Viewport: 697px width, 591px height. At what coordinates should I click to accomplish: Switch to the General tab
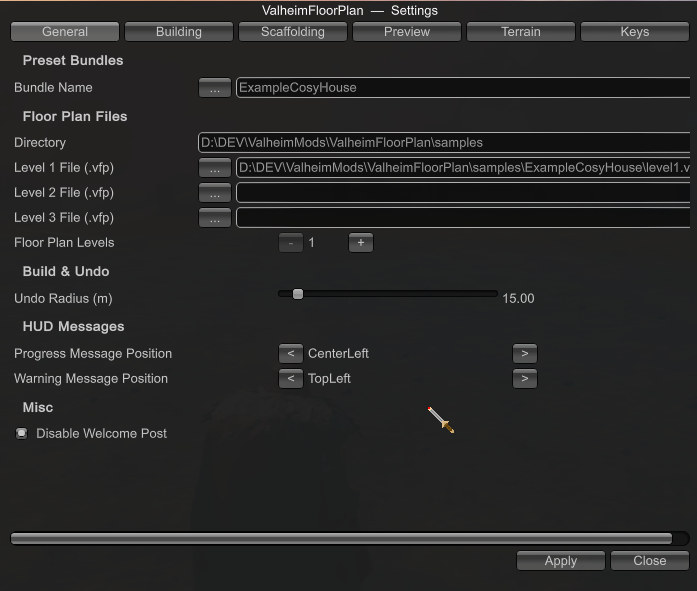(x=65, y=32)
